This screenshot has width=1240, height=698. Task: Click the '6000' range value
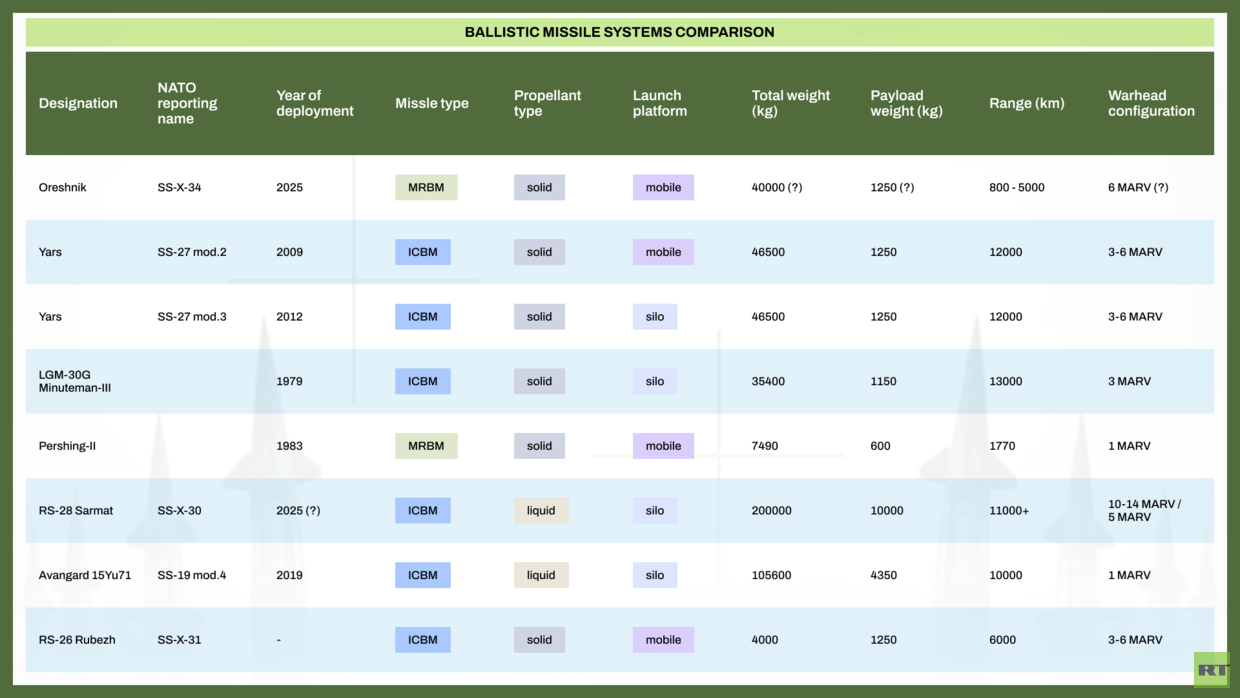[x=1002, y=640]
